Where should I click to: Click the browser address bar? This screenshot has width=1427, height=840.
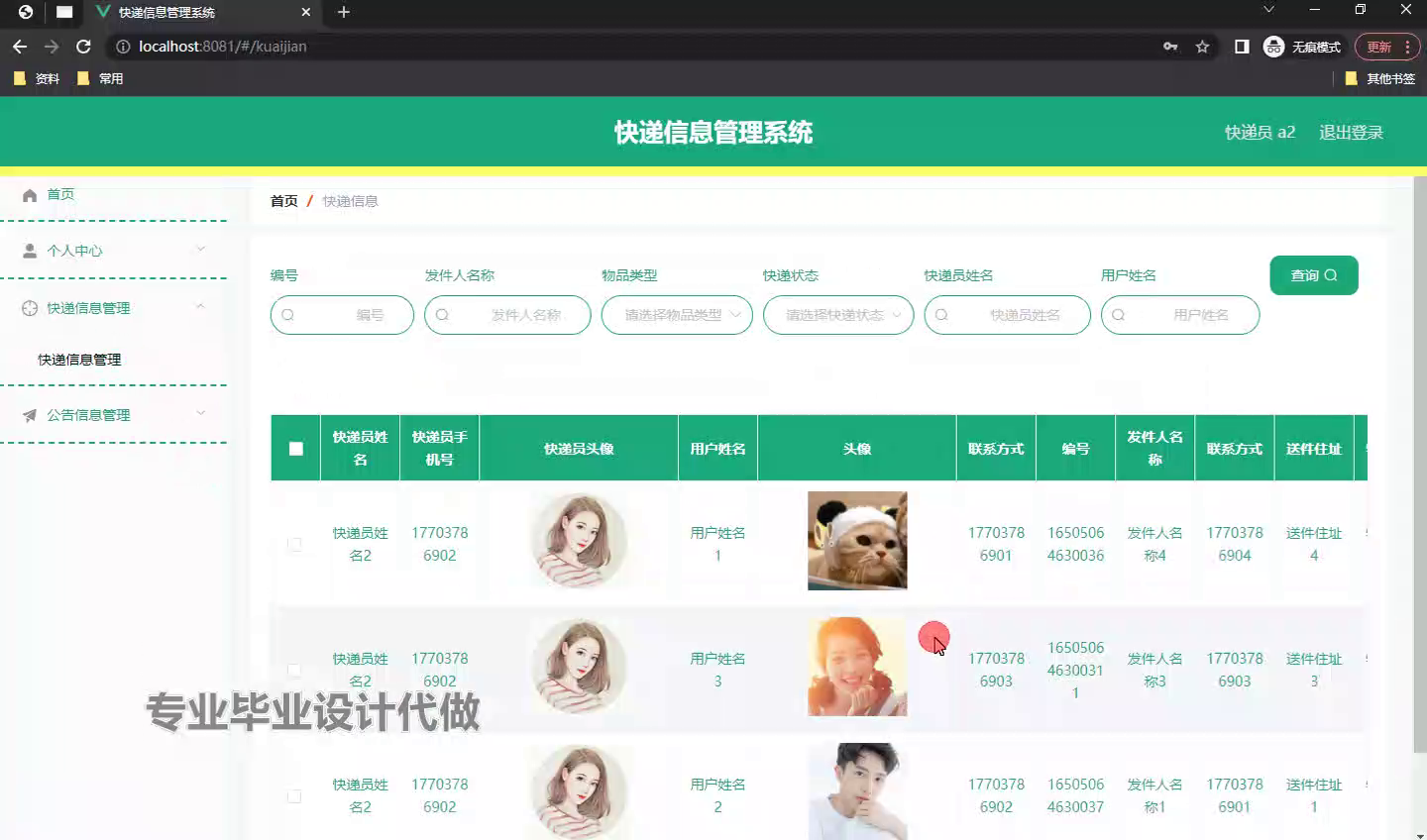coord(634,47)
